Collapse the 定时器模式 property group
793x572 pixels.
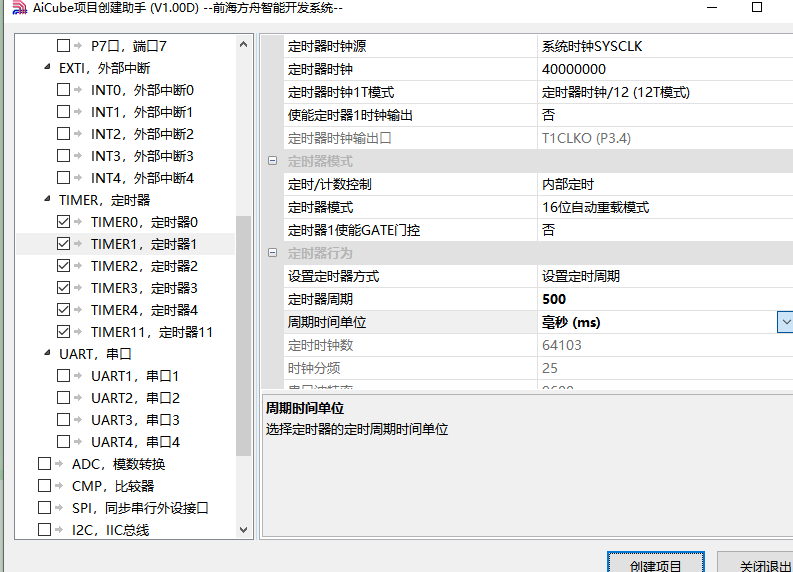(272, 161)
